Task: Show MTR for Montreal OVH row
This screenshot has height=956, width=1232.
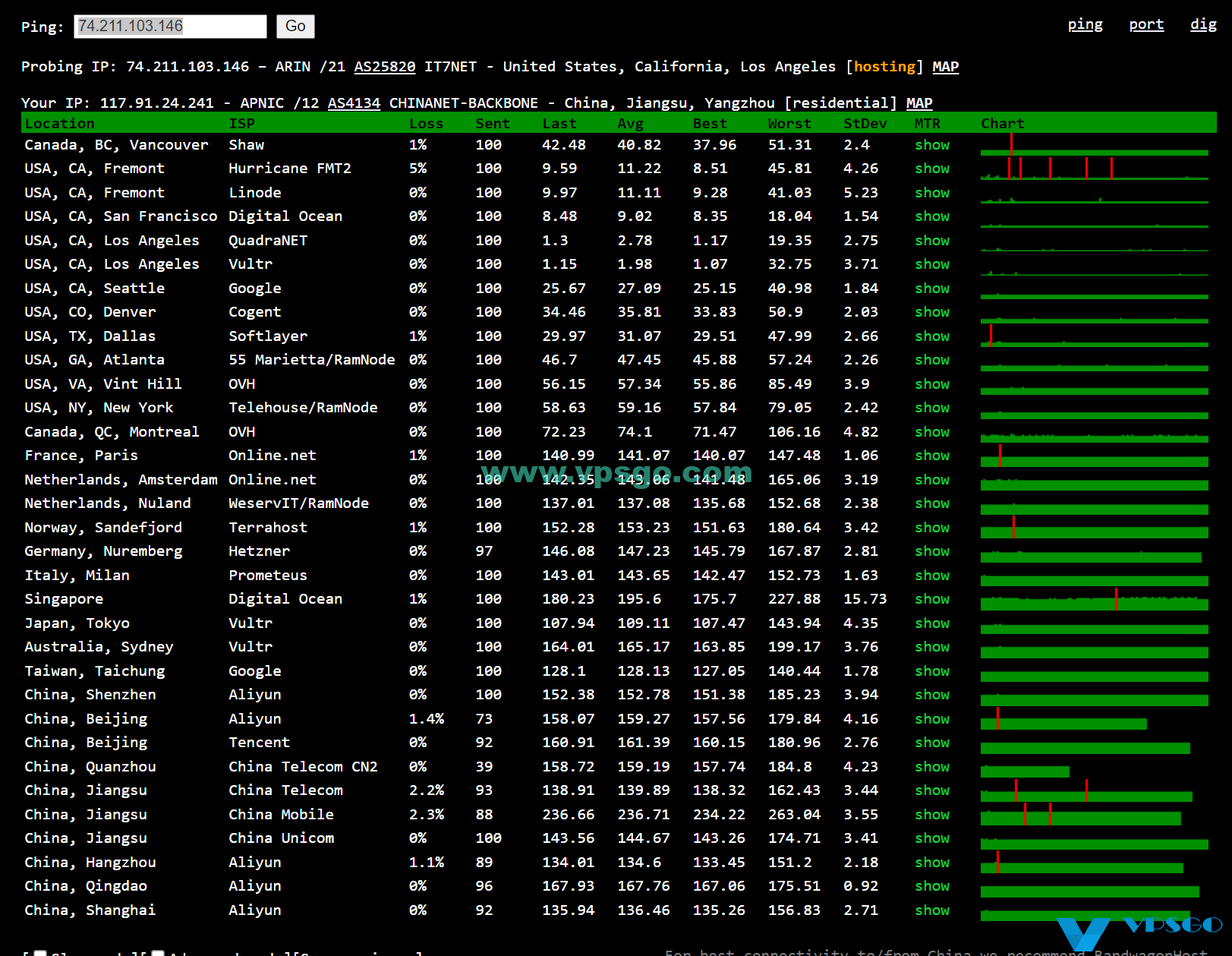Action: pyautogui.click(x=932, y=432)
